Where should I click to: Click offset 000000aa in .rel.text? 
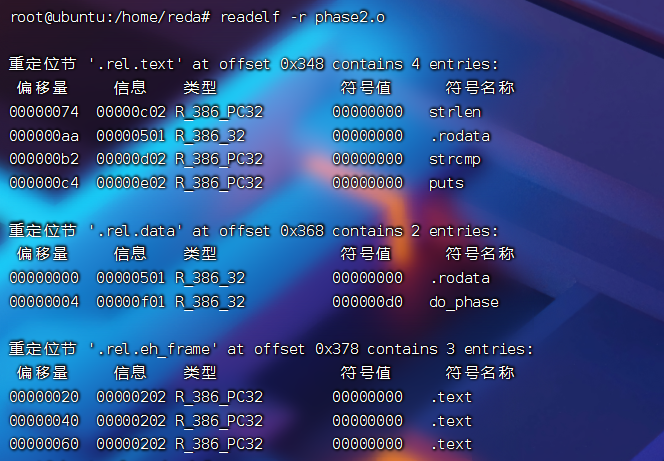44,136
